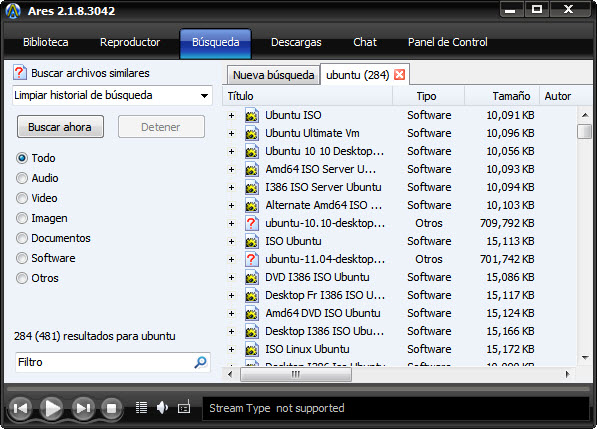This screenshot has width=597, height=429.
Task: Click the Detener button
Action: coord(161,127)
